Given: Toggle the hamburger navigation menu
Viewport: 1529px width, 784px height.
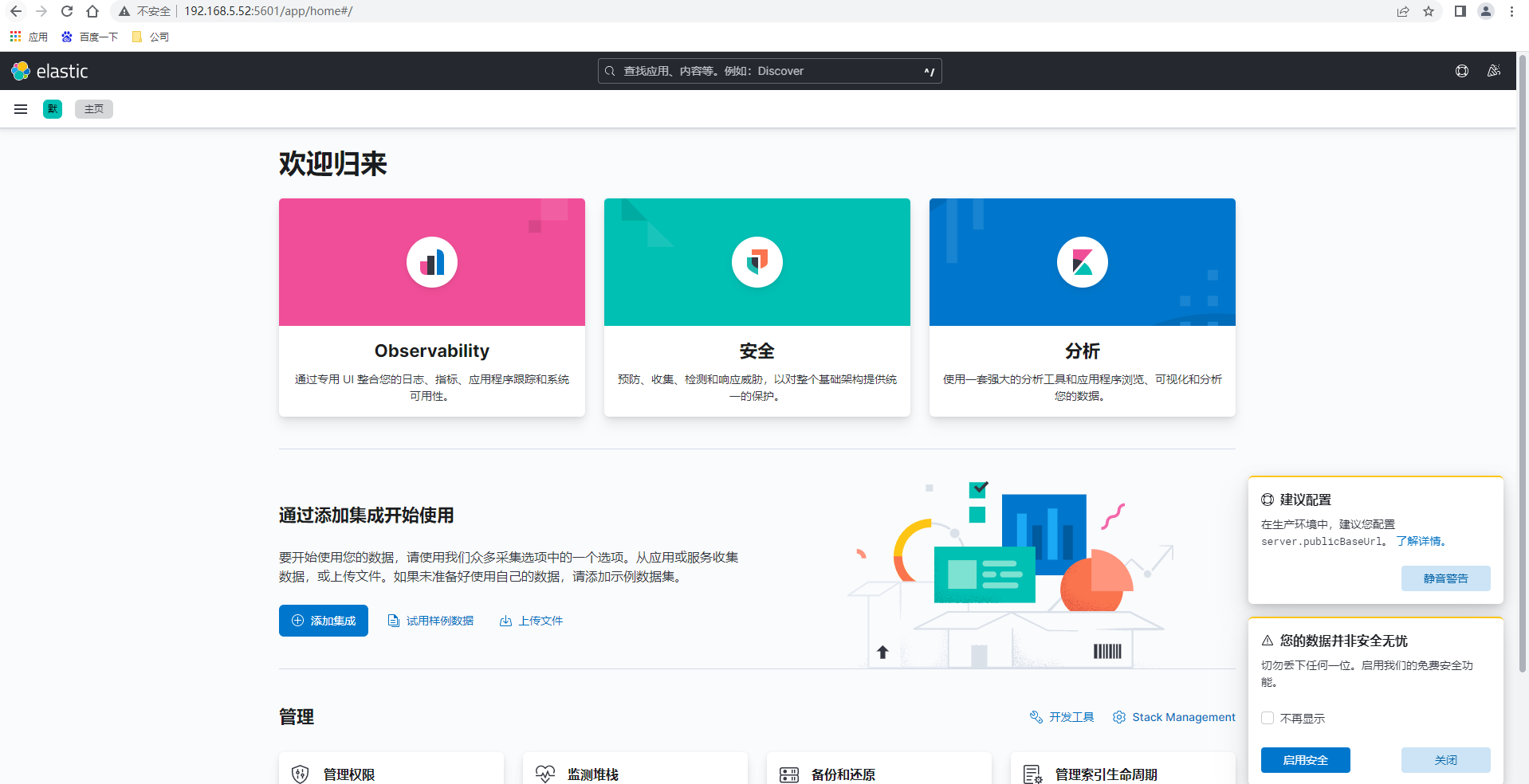Looking at the screenshot, I should point(21,109).
